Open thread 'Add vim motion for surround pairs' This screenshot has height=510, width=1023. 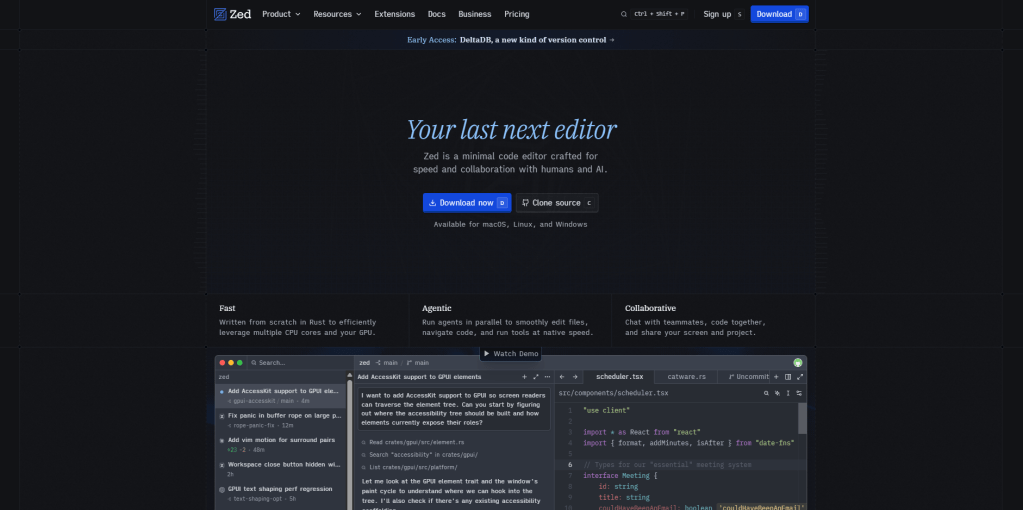[281, 445]
